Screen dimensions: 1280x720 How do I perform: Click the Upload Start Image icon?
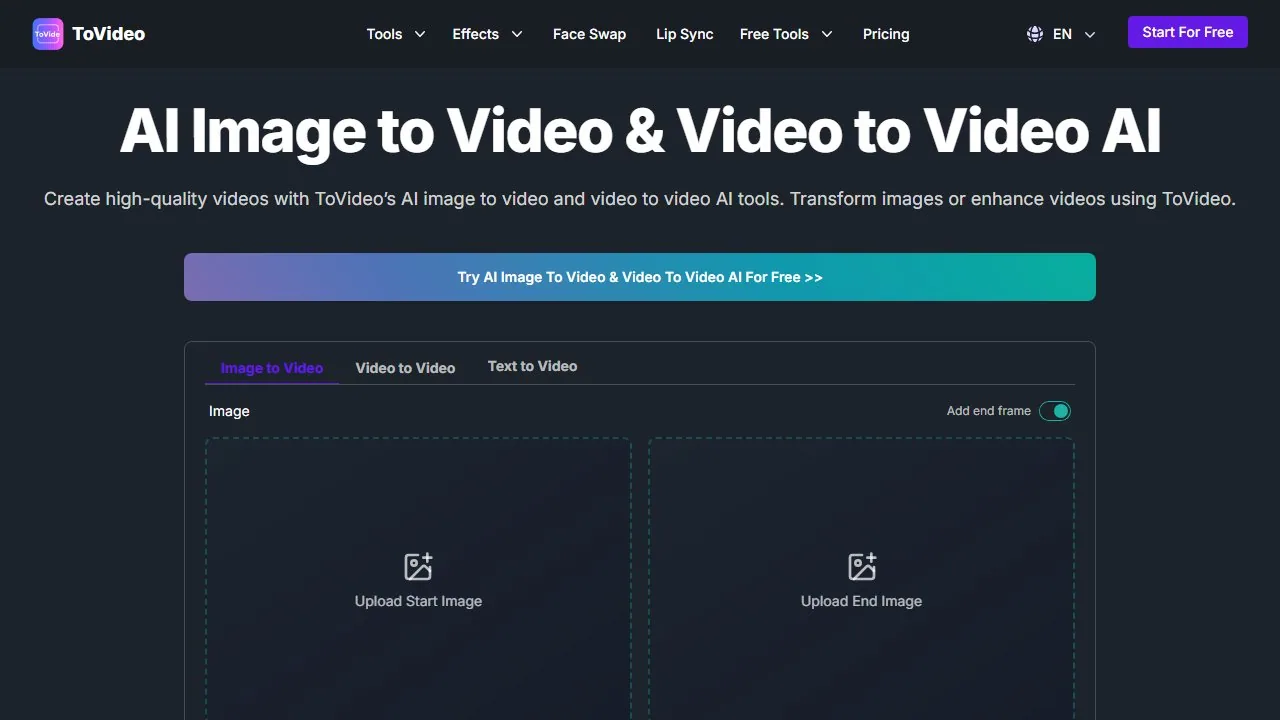[418, 566]
